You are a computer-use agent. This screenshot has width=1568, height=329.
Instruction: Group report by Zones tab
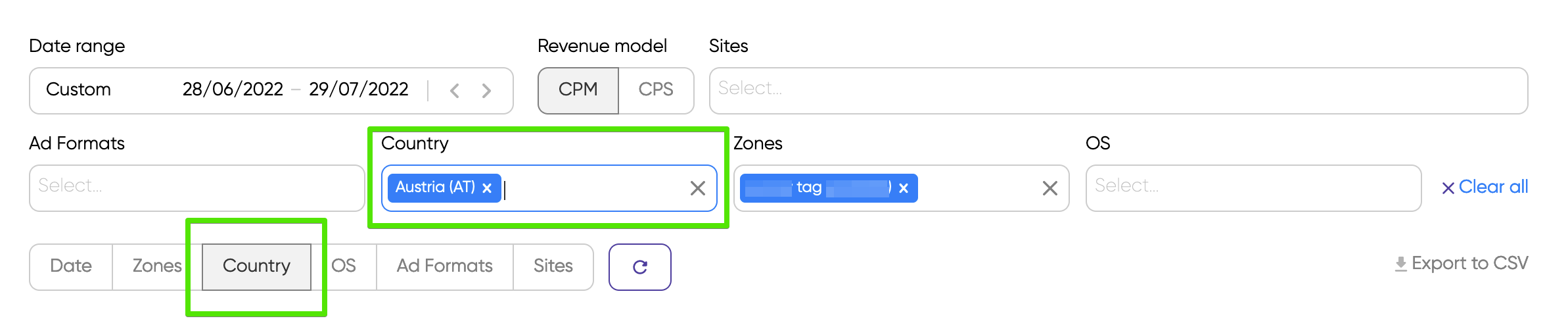click(157, 266)
